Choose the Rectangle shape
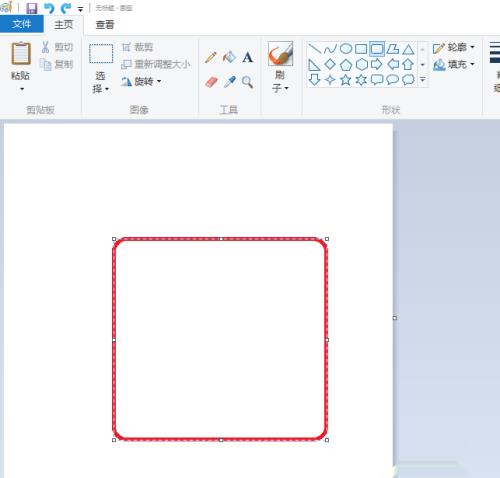This screenshot has width=500, height=478. point(361,49)
